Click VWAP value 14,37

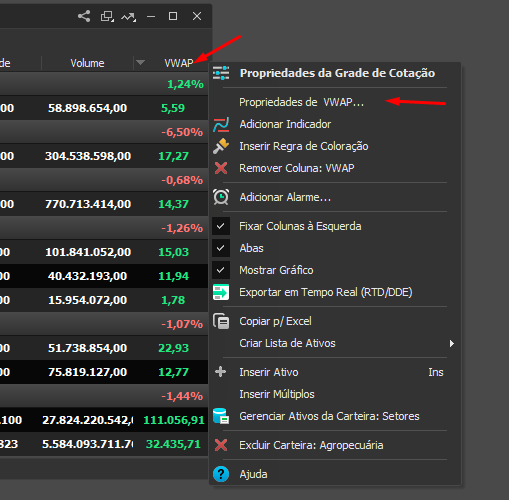[x=173, y=204]
